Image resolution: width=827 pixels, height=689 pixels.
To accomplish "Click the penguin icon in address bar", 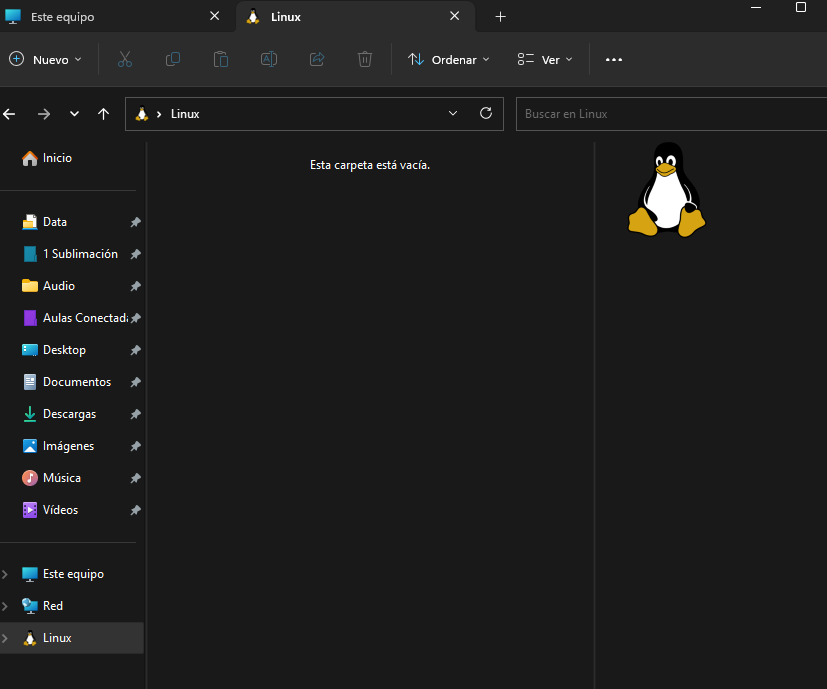I will pyautogui.click(x=142, y=114).
